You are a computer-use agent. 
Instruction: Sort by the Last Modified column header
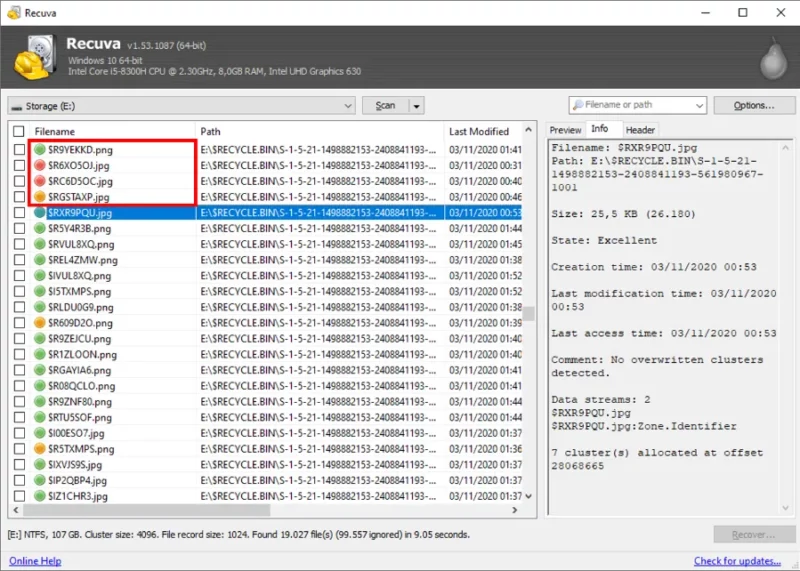click(x=483, y=132)
